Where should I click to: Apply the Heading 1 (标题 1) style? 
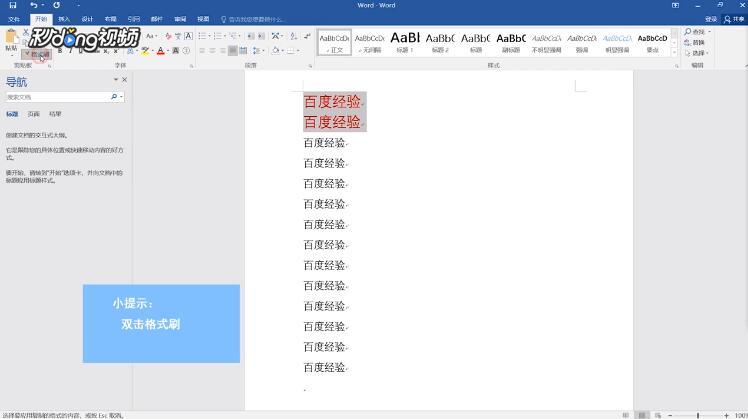coord(405,42)
